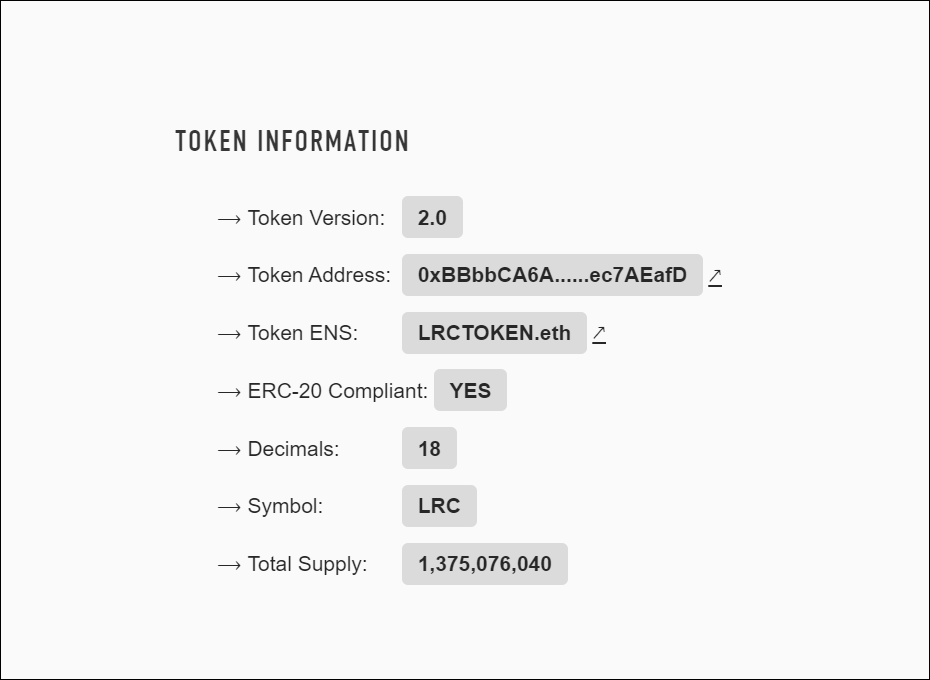Click the Symbol label text

click(x=285, y=506)
